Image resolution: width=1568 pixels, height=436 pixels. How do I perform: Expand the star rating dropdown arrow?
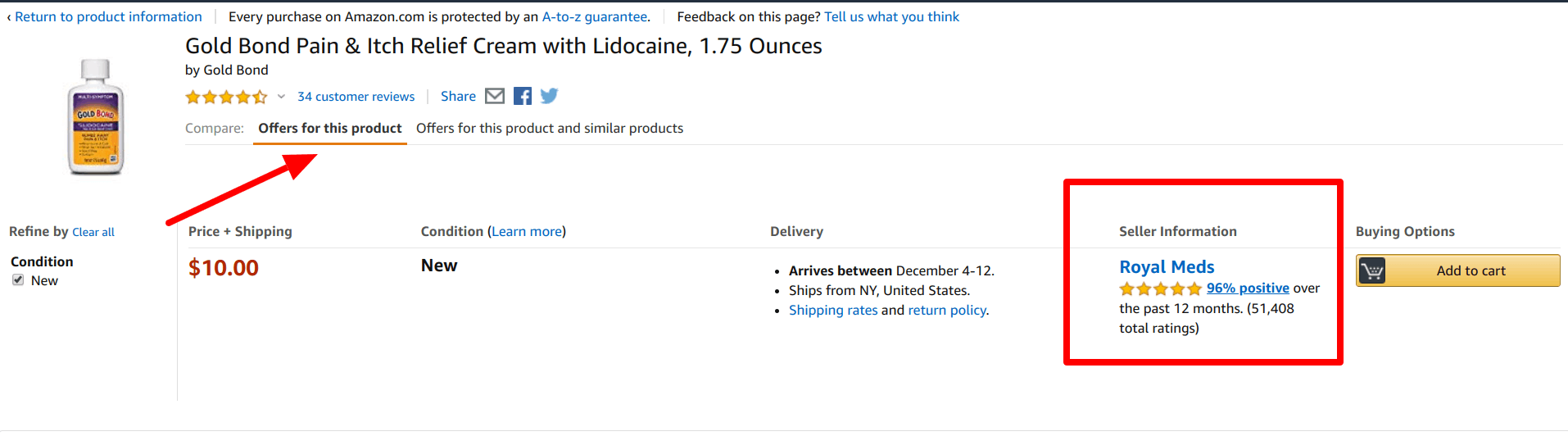281,97
